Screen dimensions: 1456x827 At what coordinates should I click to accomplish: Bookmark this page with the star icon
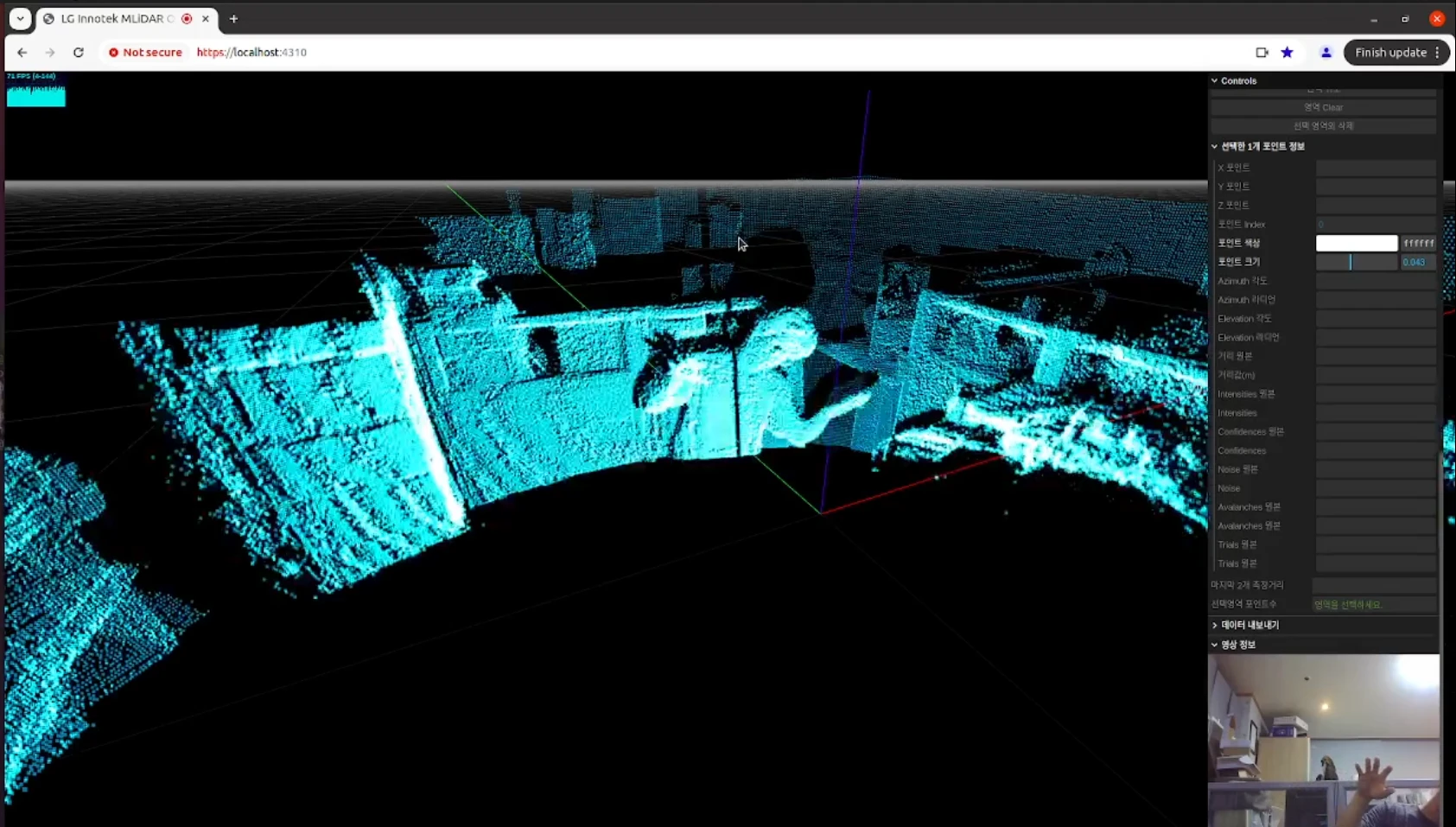(x=1288, y=53)
